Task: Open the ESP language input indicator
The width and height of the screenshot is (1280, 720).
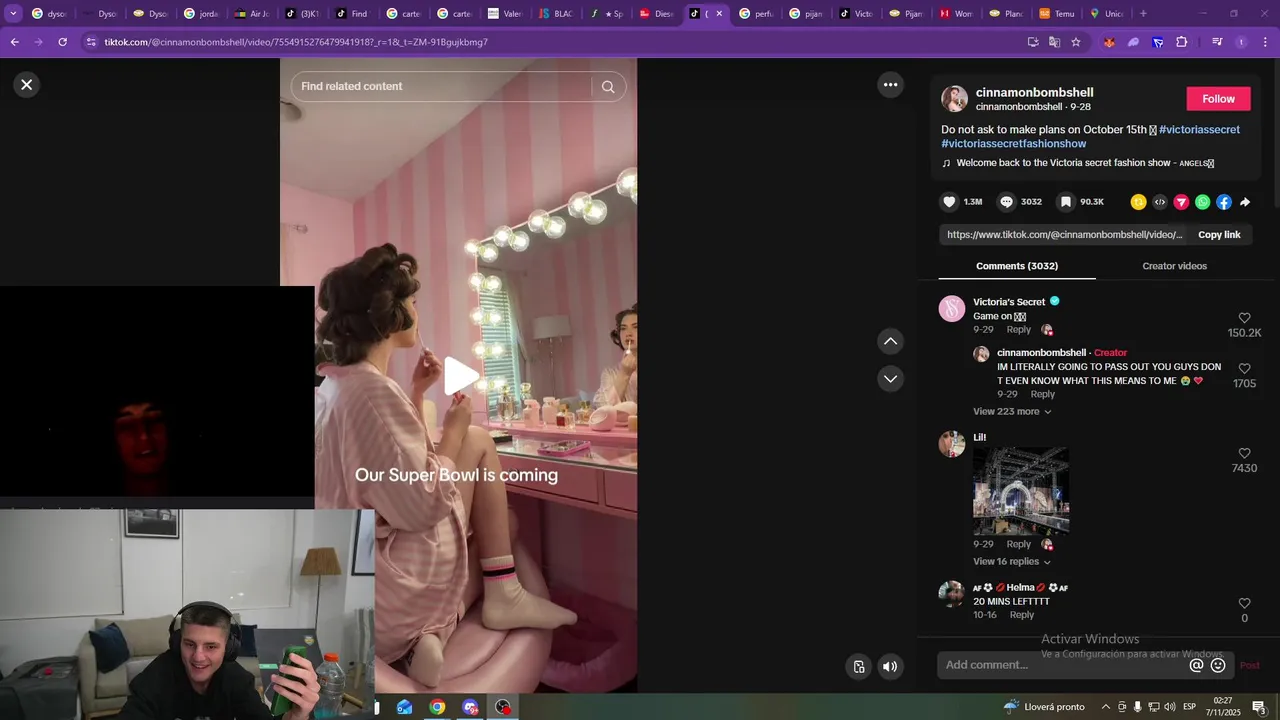Action: click(x=1190, y=707)
